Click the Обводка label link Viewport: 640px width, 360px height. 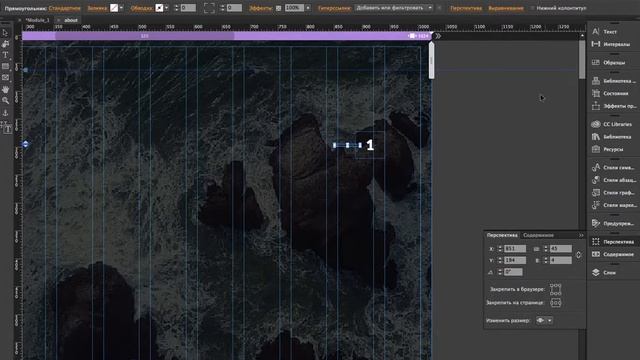point(142,8)
